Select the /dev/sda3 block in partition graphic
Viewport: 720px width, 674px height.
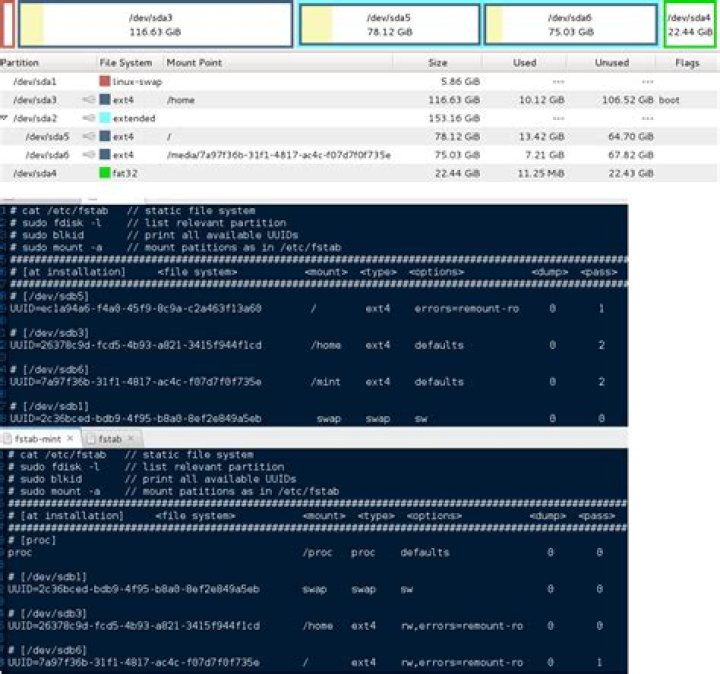click(x=155, y=24)
